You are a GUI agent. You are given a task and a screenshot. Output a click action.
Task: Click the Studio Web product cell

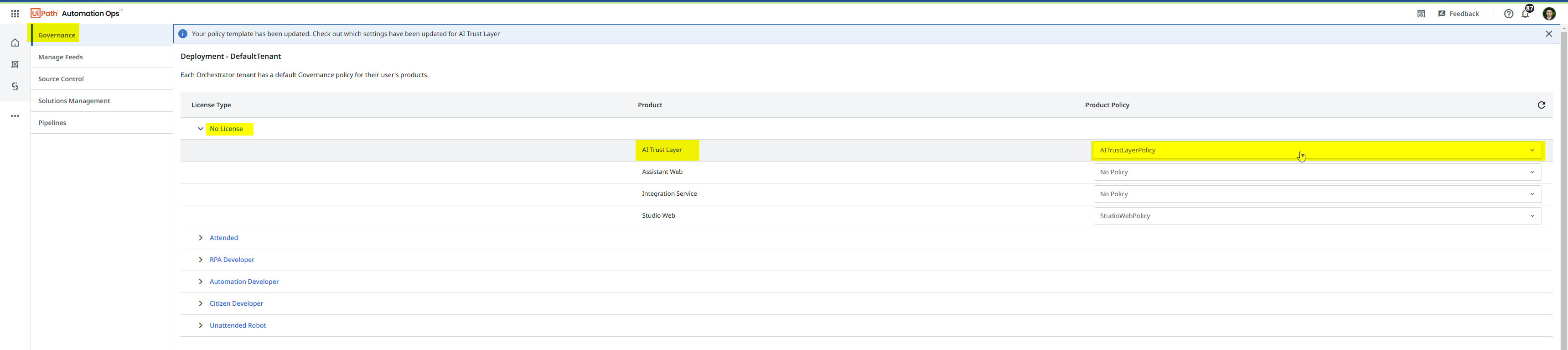658,216
